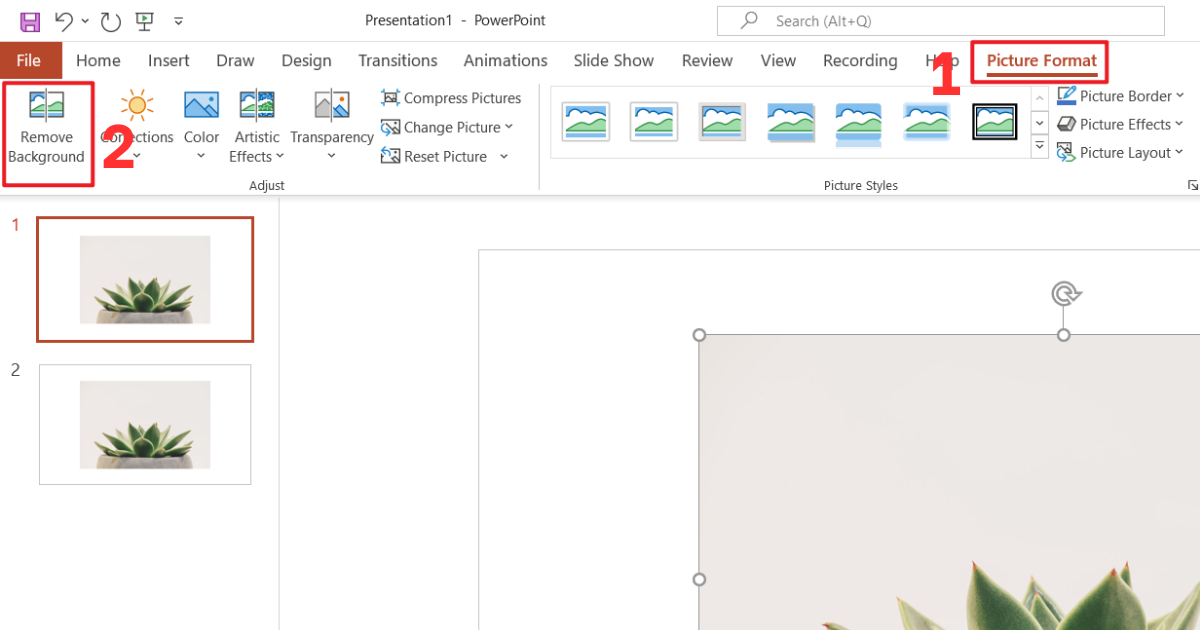
Task: Expand the Change Picture dropdown arrow
Action: coord(509,127)
